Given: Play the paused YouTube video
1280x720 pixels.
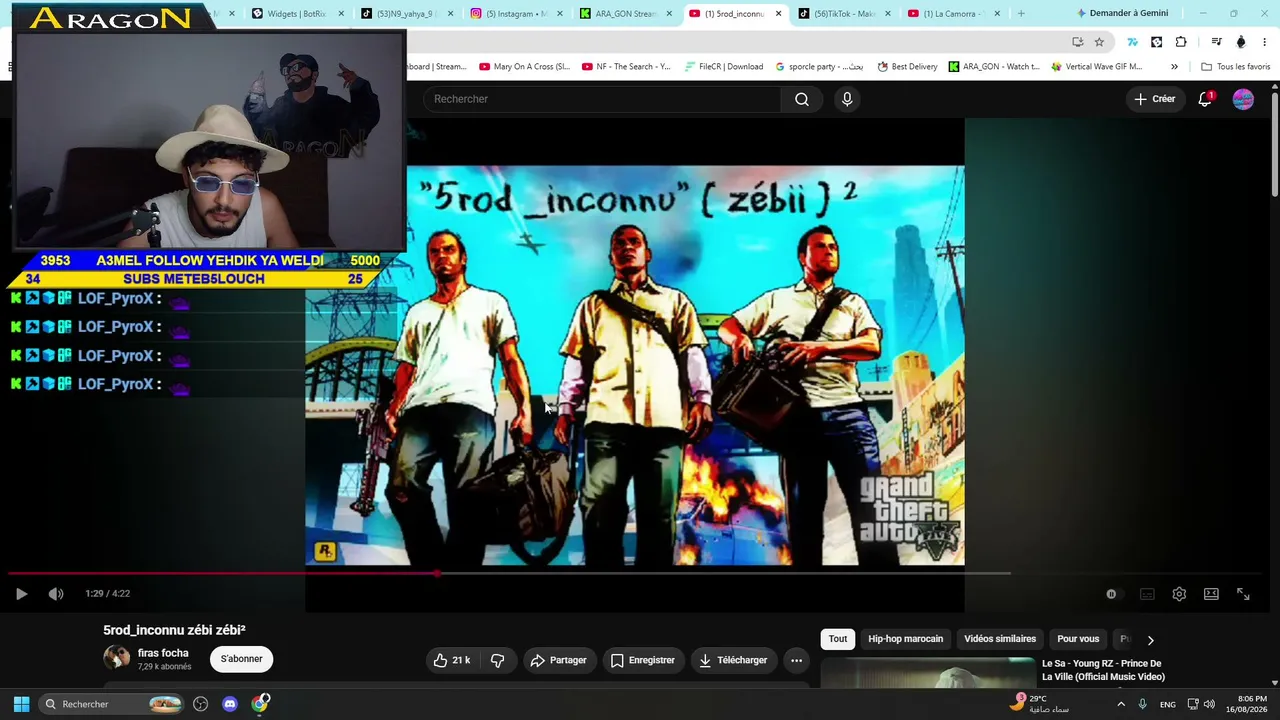Looking at the screenshot, I should 21,594.
